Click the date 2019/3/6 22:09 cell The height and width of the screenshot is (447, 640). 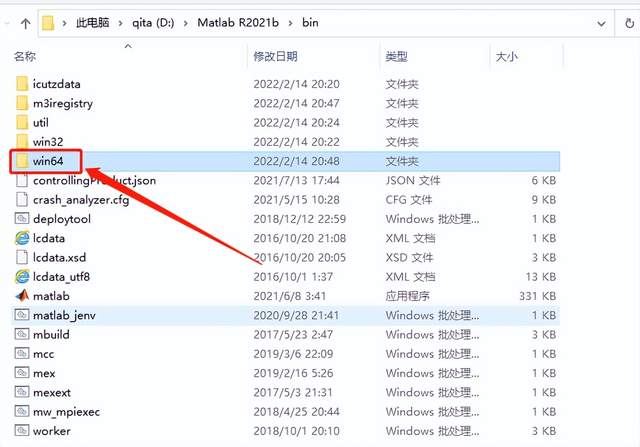click(x=293, y=354)
